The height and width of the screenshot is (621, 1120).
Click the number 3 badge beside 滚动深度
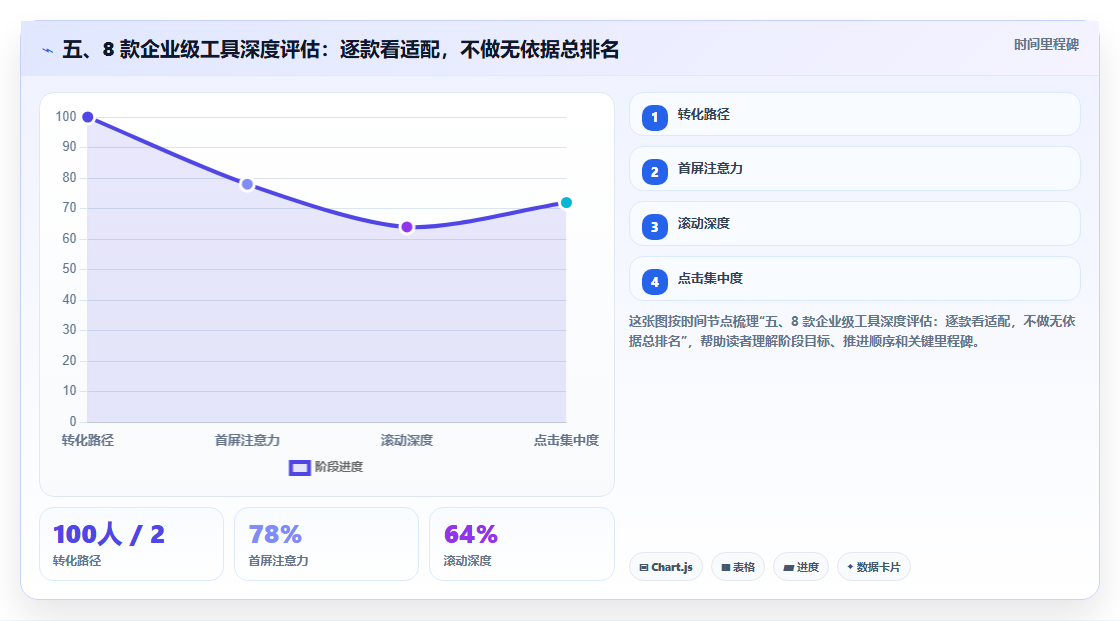(x=654, y=227)
